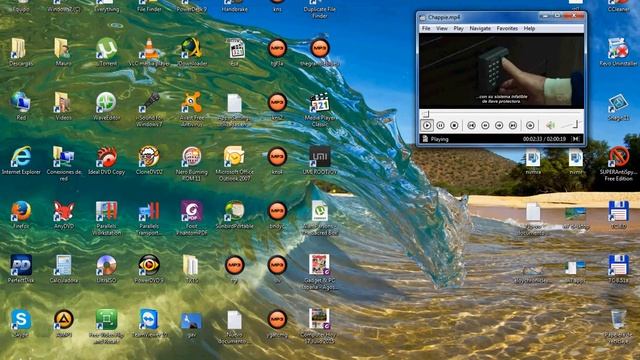Select the uTorrent desktop shortcut
640x360 pixels.
point(106,52)
